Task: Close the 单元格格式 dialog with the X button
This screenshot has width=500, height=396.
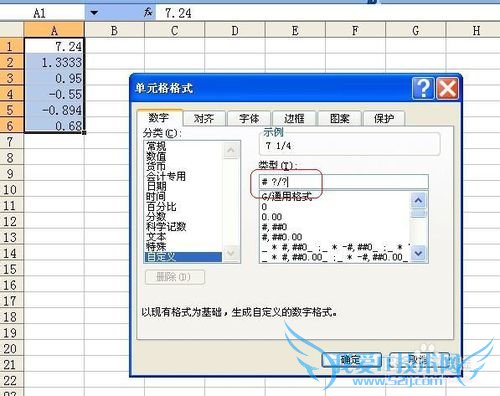Action: pyautogui.click(x=447, y=88)
